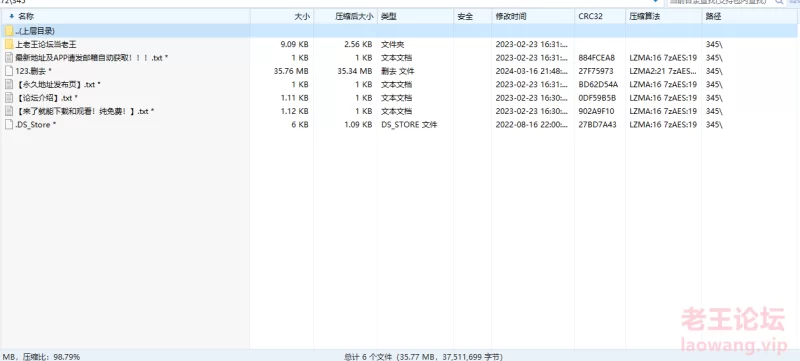The height and width of the screenshot is (361, 800).
Task: Click the 1 KB size of 【永久地址发布页】.txt
Action: (x=300, y=84)
